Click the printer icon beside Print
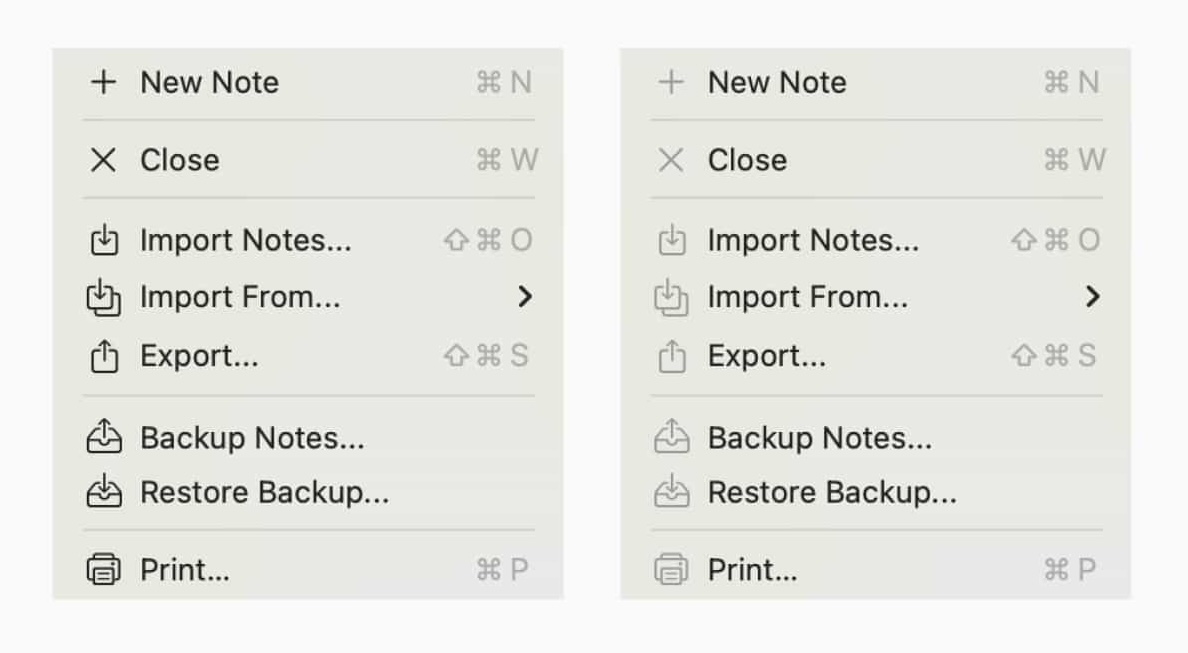This screenshot has height=653, width=1188. (104, 568)
